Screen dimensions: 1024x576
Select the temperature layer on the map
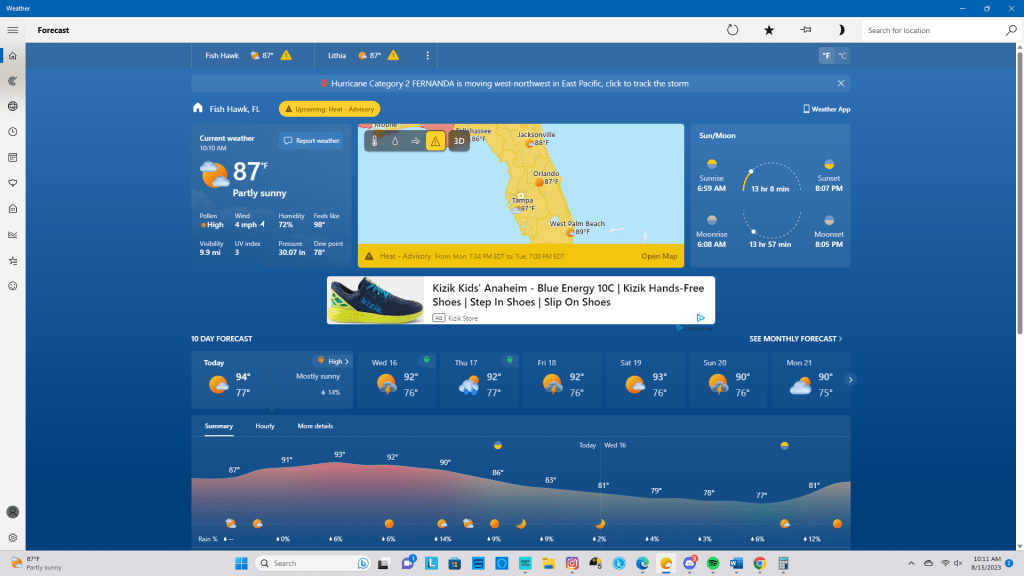coord(375,141)
